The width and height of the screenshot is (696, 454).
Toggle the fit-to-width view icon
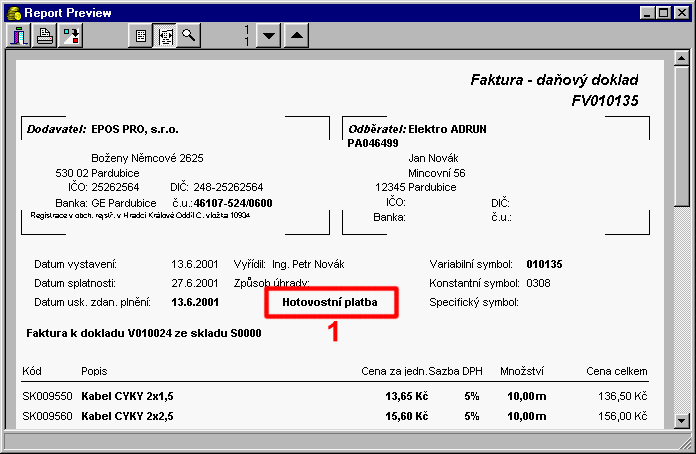pos(164,36)
